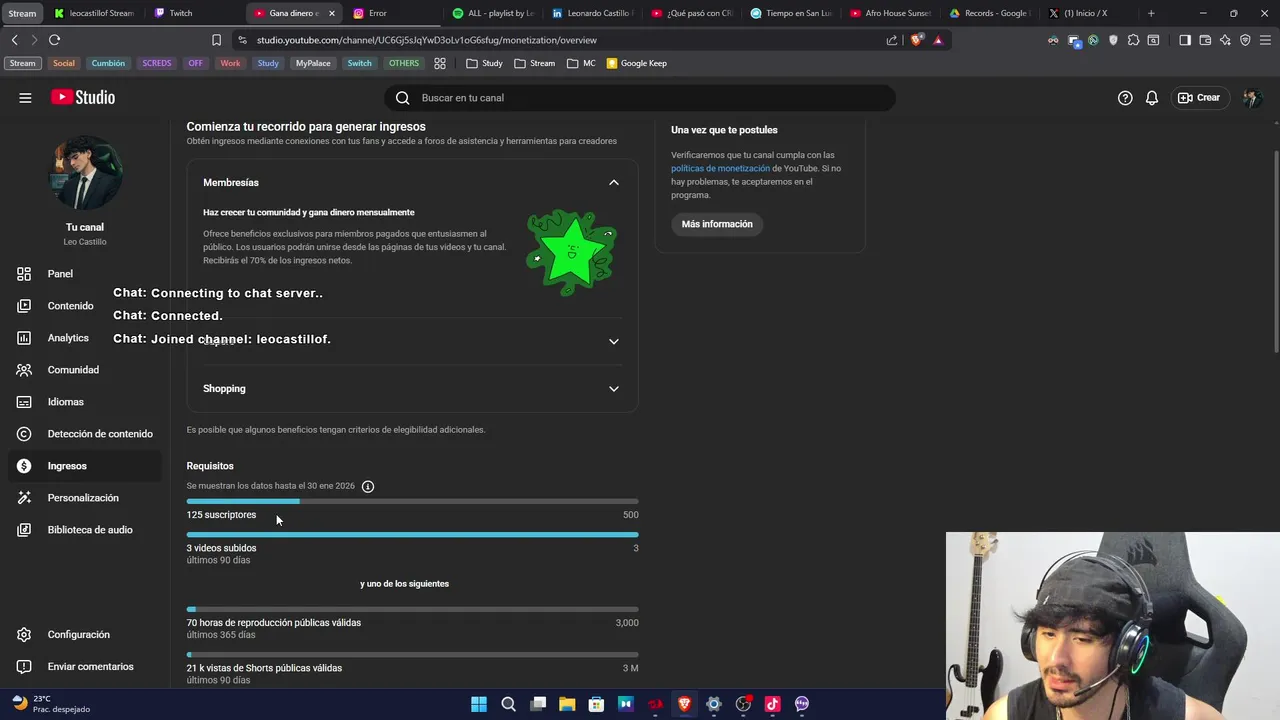Open Personalización in the sidebar
Screen dimensions: 1280x720
(85, 498)
